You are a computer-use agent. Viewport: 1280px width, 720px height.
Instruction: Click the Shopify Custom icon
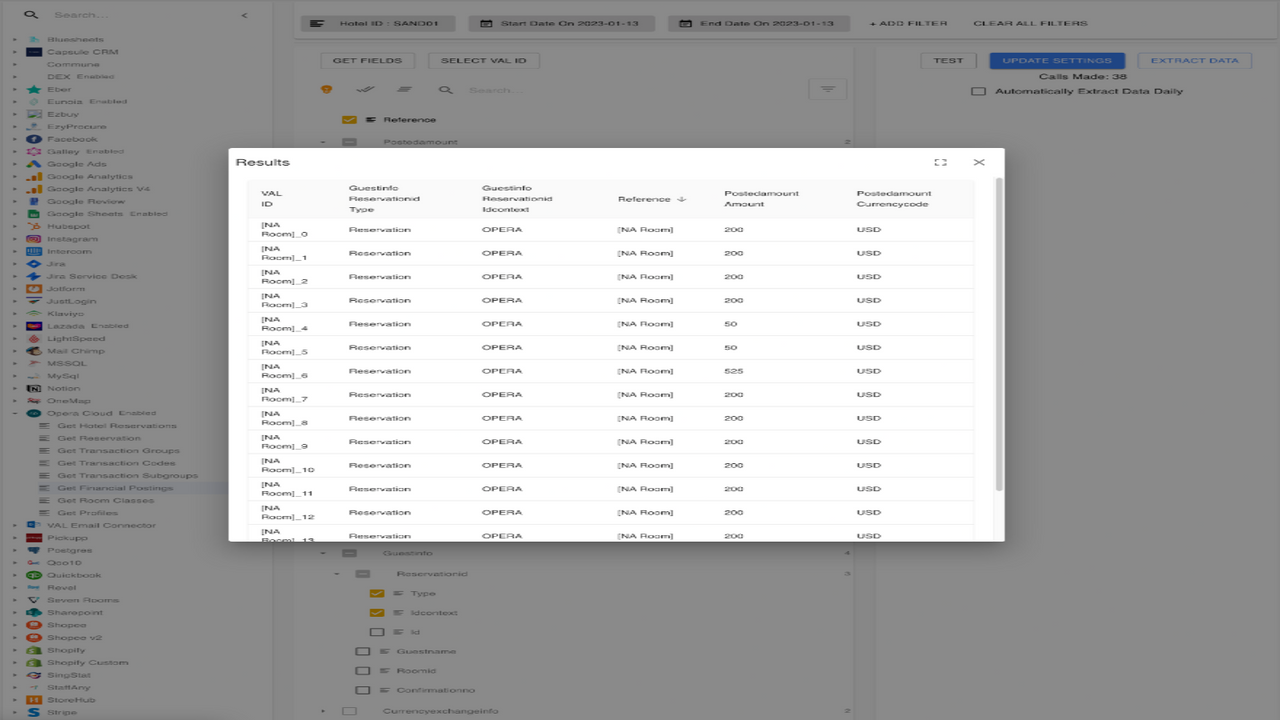(x=34, y=662)
